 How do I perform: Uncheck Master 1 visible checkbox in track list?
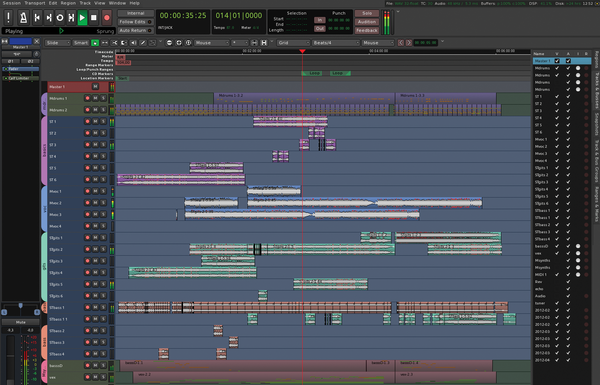pos(557,61)
